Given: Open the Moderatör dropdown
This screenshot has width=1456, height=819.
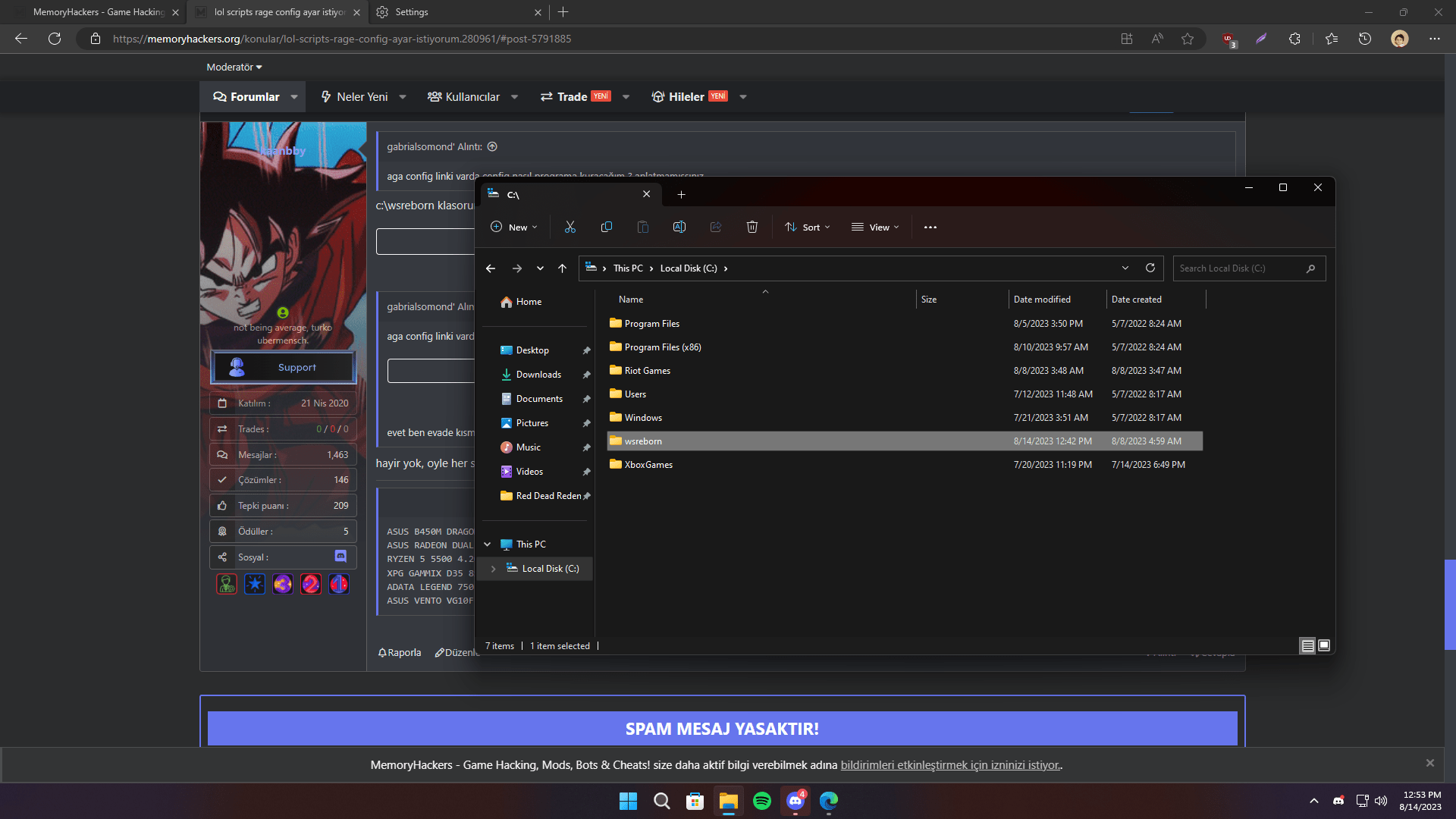Looking at the screenshot, I should tap(234, 67).
